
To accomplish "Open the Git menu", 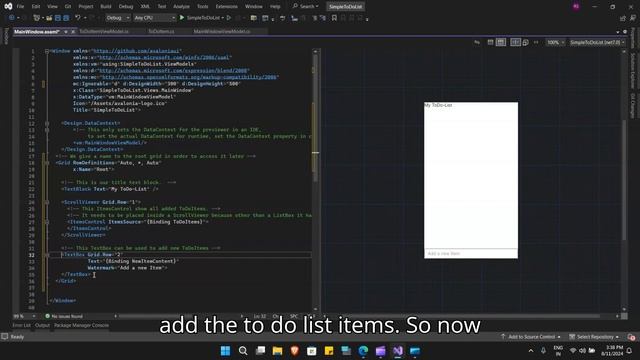I will (68, 7).
